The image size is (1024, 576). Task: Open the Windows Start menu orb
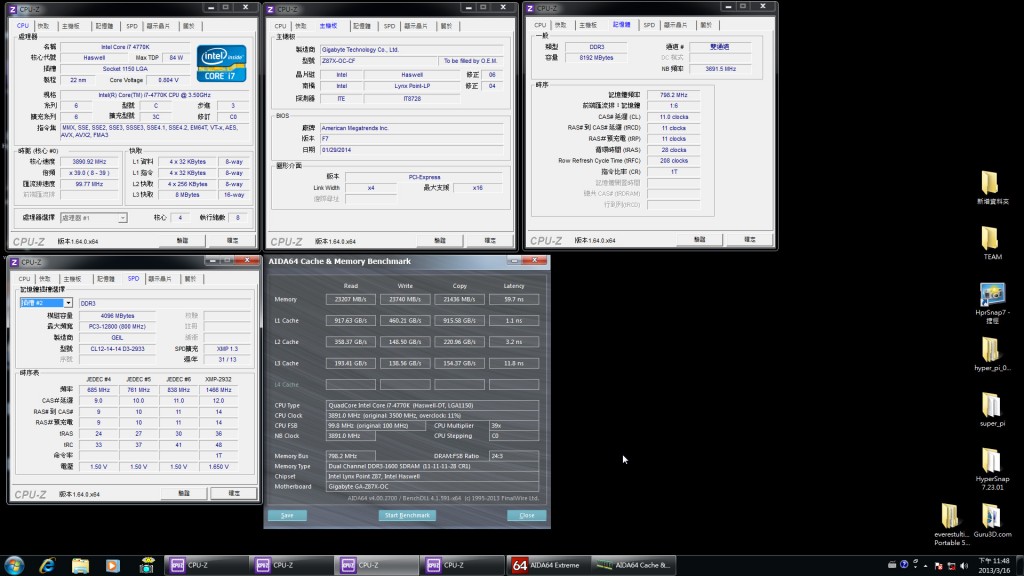14,565
